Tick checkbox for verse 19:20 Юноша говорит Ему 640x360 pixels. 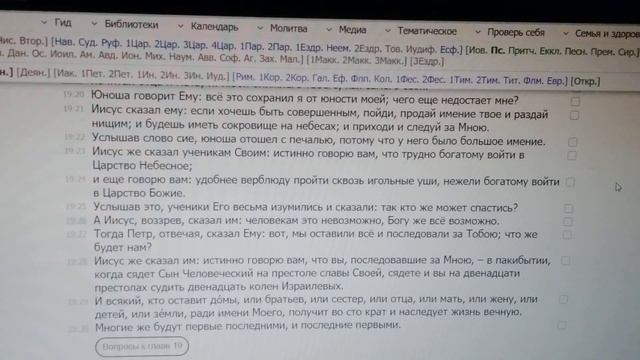point(575,101)
